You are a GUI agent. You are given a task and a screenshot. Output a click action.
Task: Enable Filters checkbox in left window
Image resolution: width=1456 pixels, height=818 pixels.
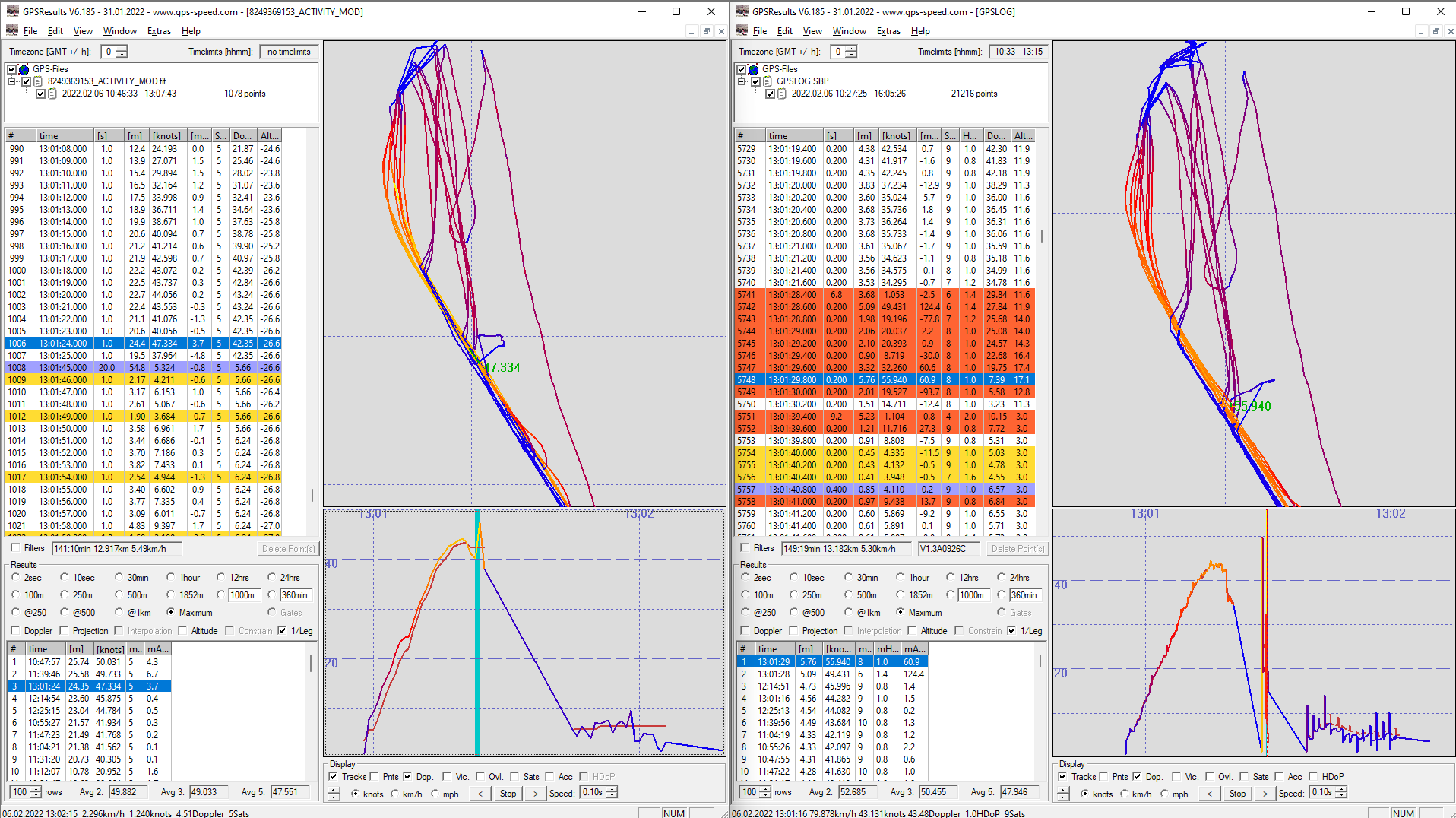pyautogui.click(x=15, y=548)
